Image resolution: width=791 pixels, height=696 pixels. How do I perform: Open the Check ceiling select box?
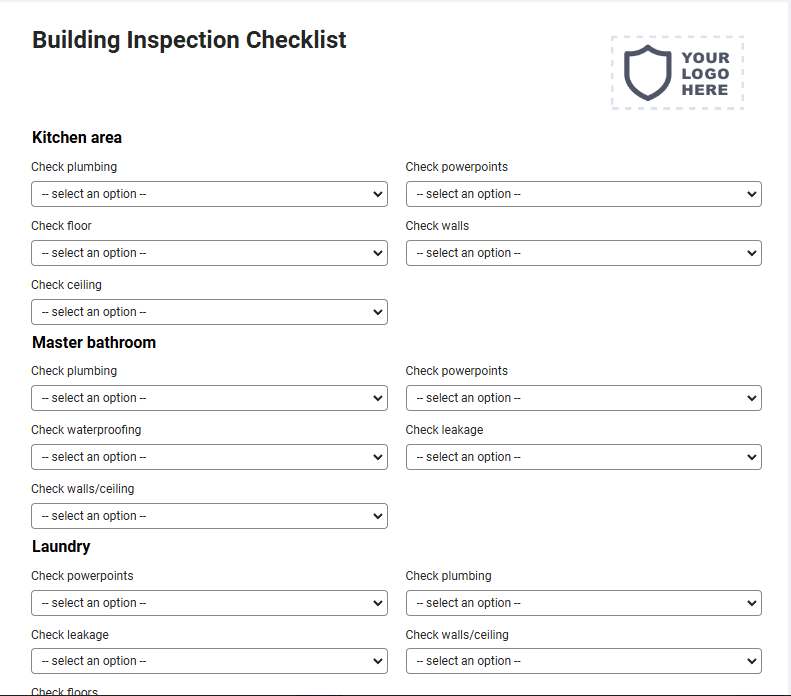click(209, 312)
